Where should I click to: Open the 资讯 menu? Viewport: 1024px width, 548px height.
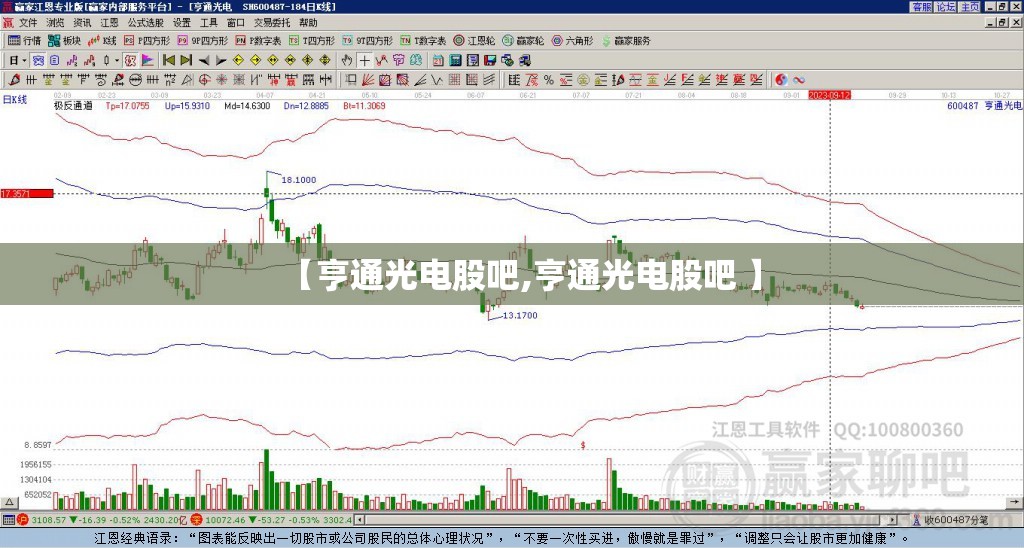(x=82, y=23)
